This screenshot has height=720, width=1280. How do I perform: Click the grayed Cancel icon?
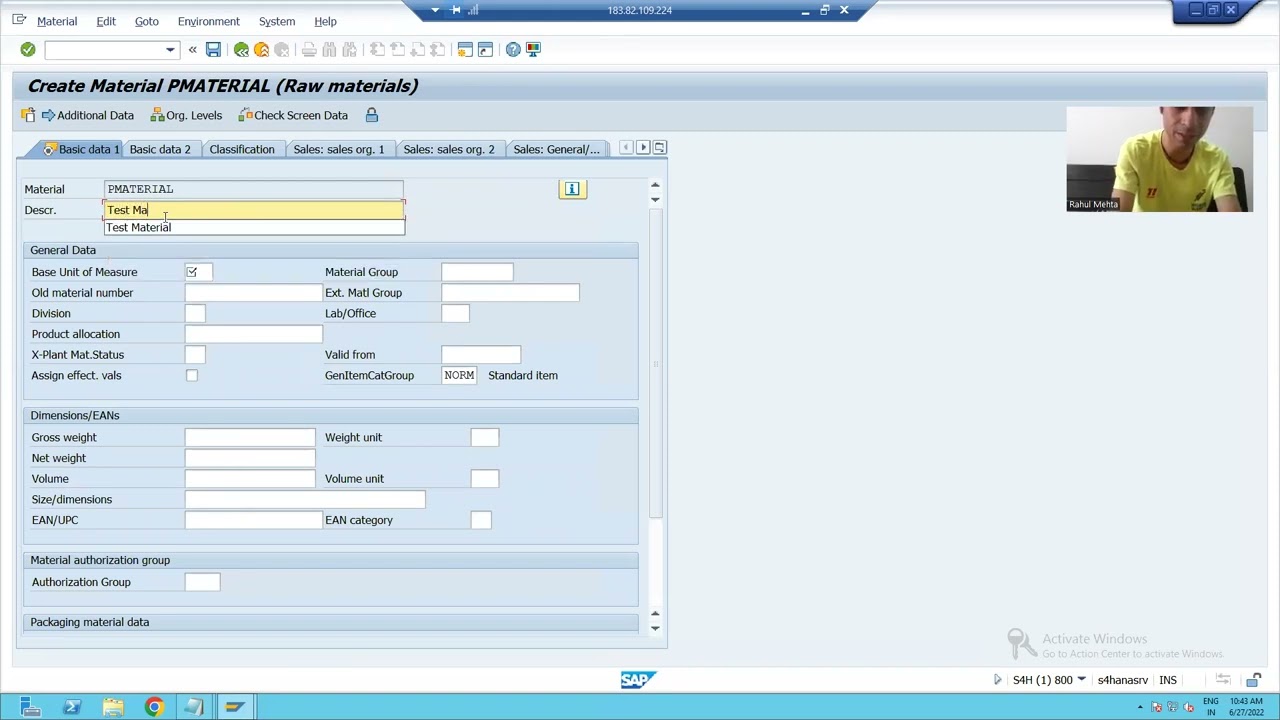coord(281,49)
